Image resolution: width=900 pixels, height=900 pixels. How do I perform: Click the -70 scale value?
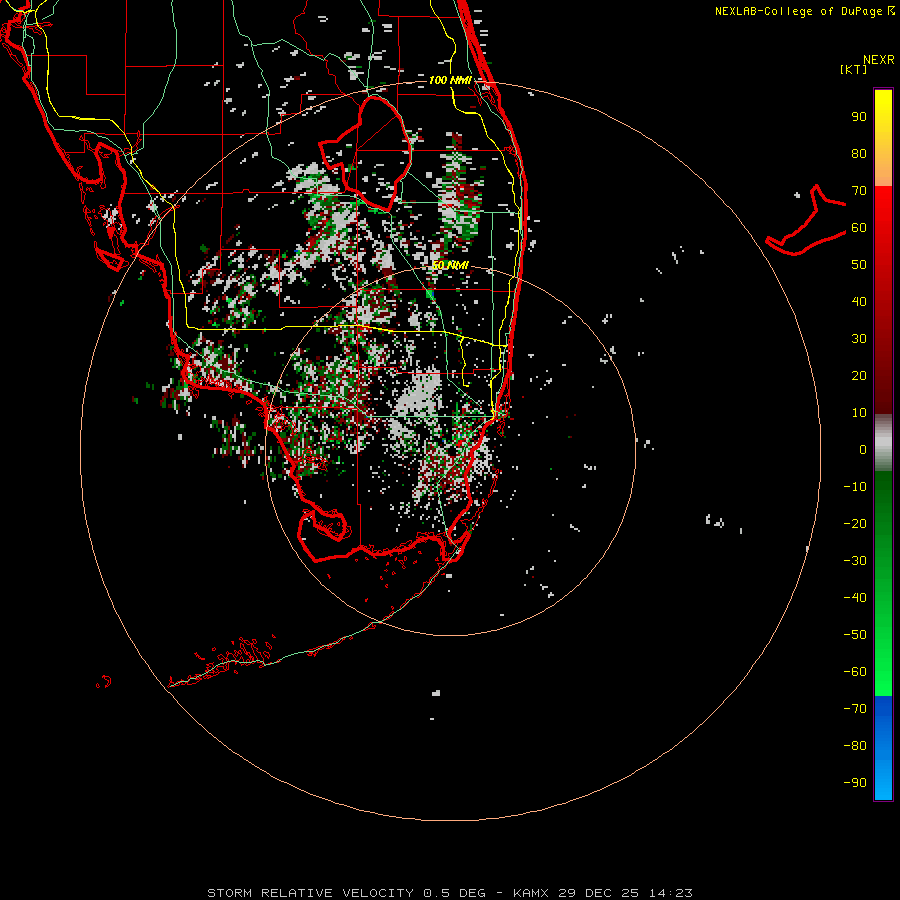pyautogui.click(x=855, y=709)
